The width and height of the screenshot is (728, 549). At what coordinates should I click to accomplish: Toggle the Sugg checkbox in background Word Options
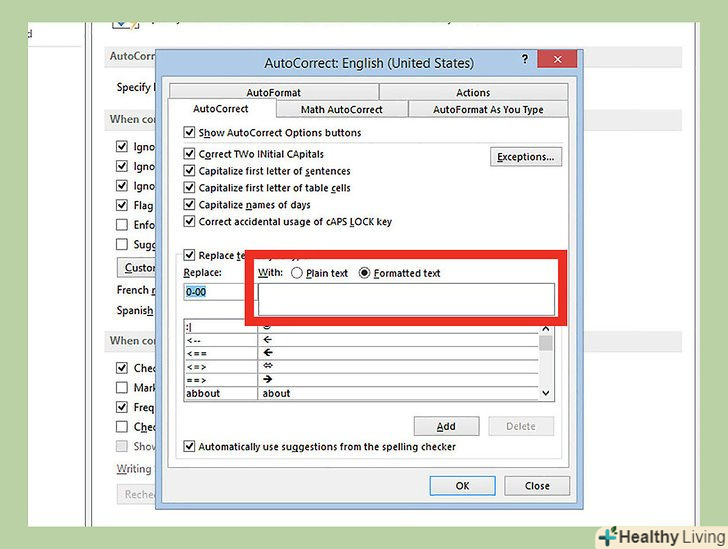(122, 244)
